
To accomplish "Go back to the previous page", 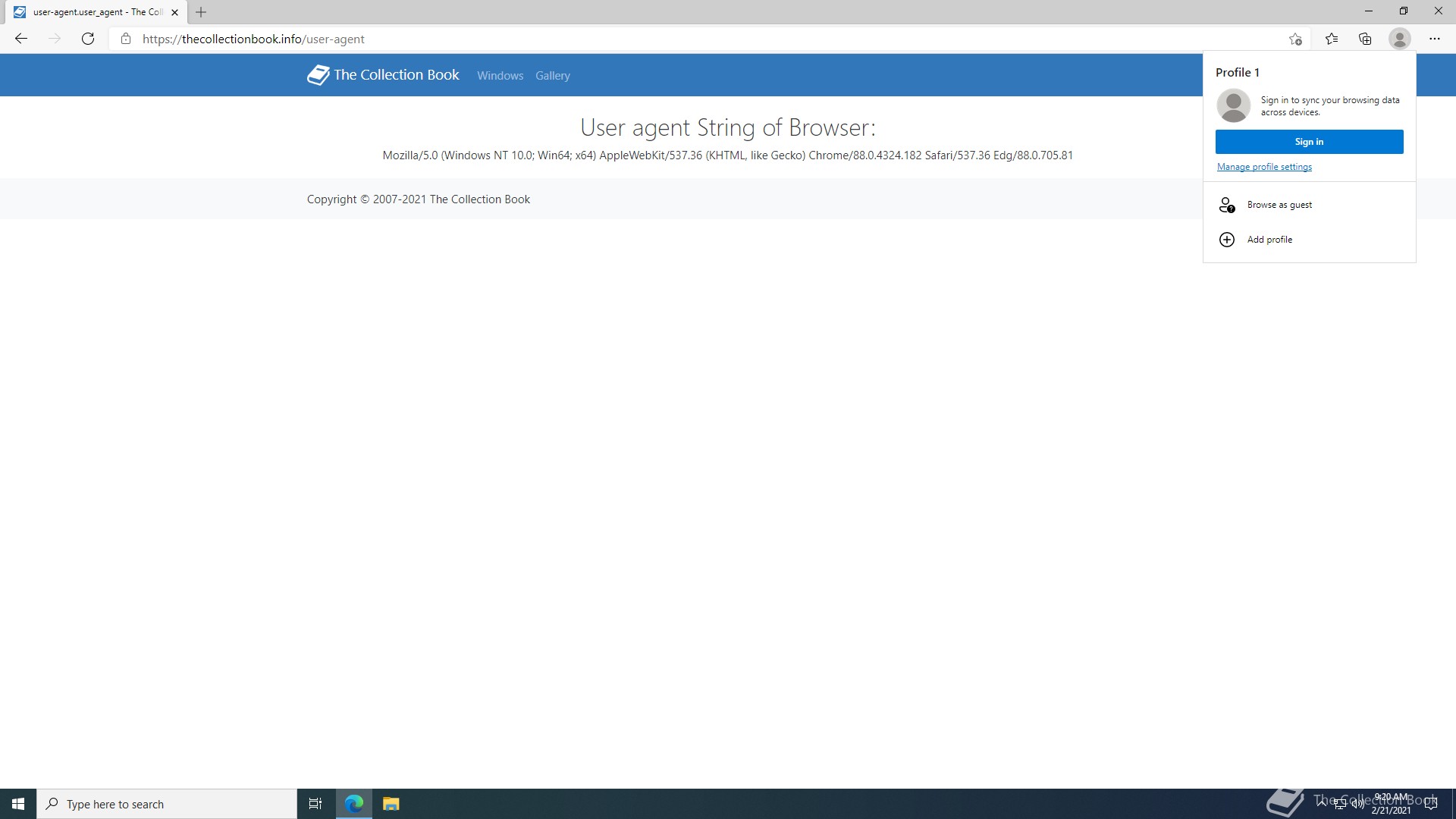I will tap(21, 39).
